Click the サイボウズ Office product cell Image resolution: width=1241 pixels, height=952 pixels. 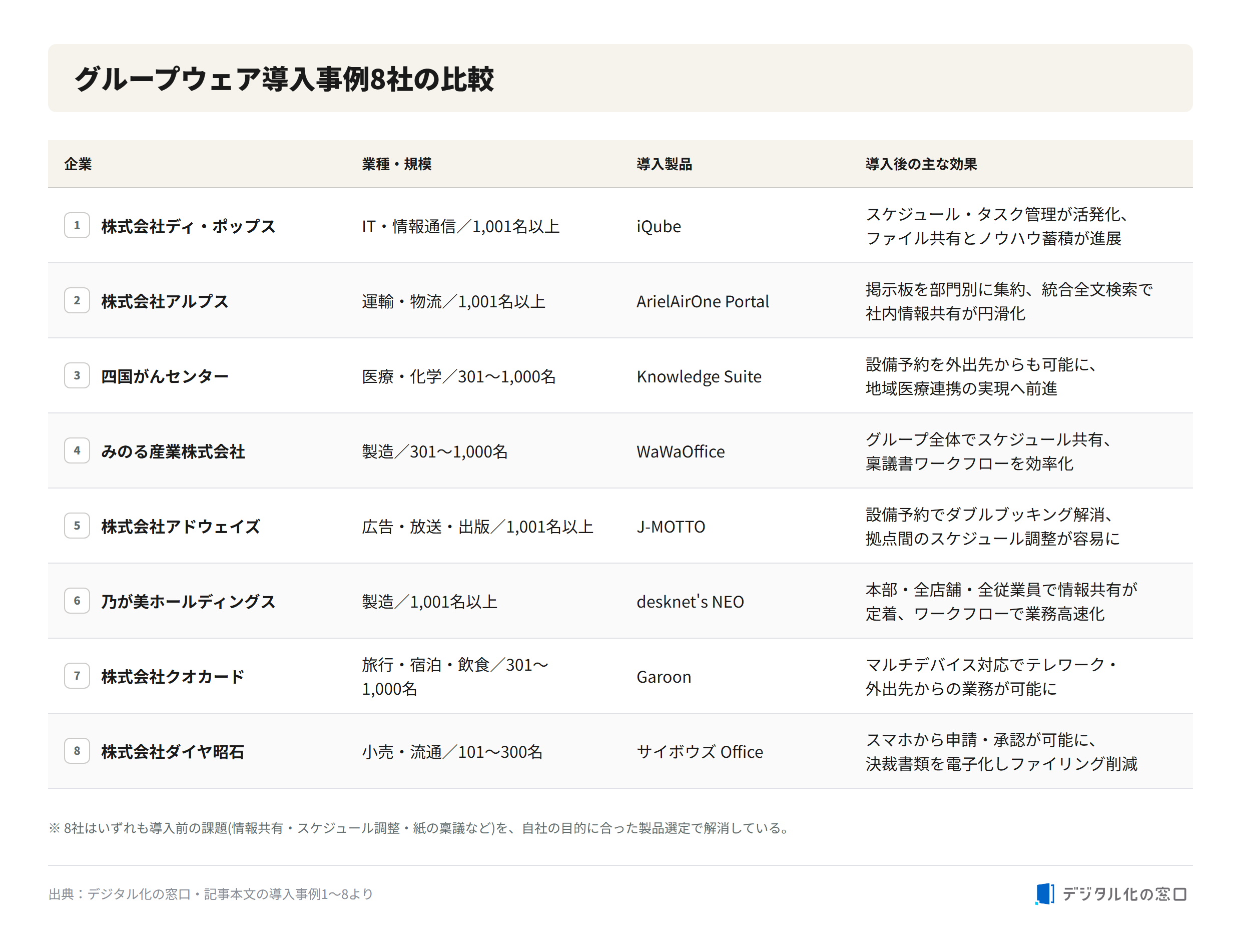tap(700, 751)
